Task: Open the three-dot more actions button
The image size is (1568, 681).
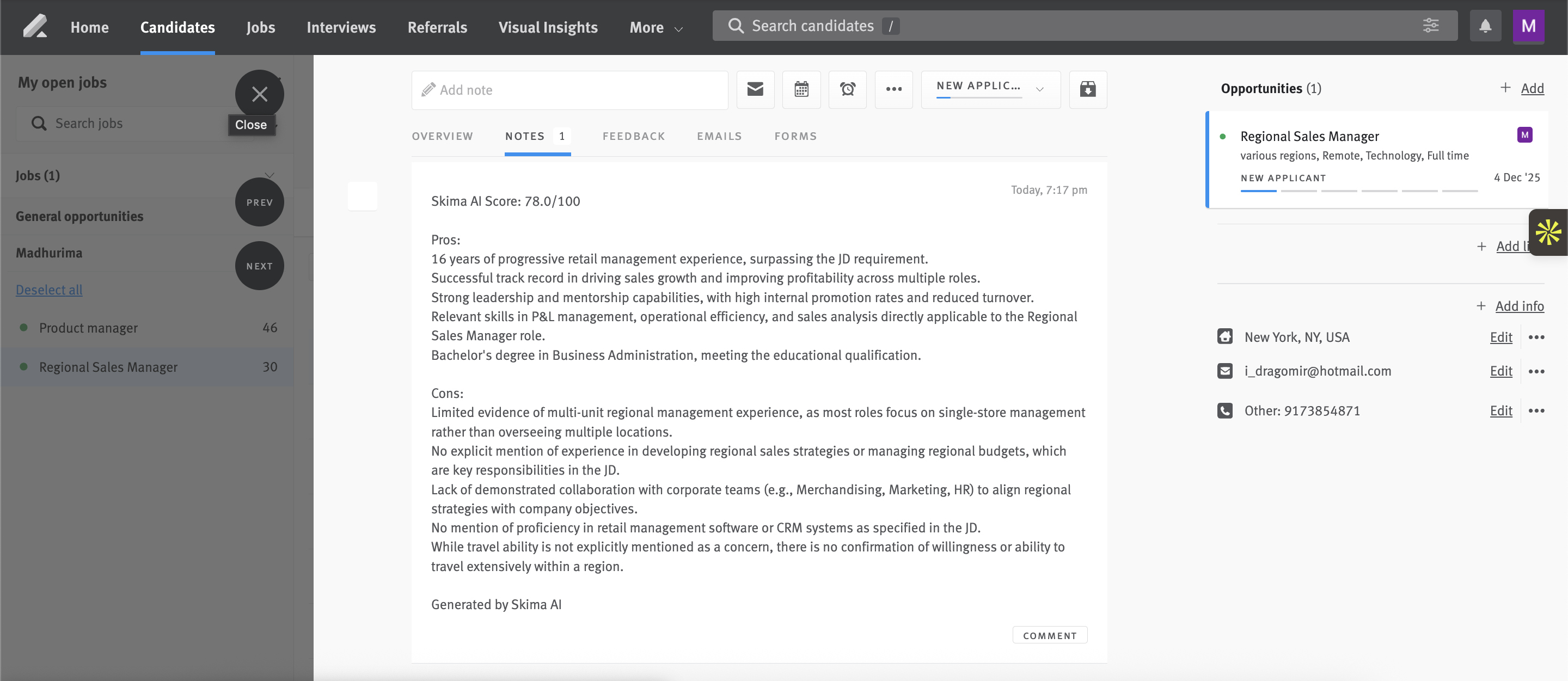Action: pos(893,89)
